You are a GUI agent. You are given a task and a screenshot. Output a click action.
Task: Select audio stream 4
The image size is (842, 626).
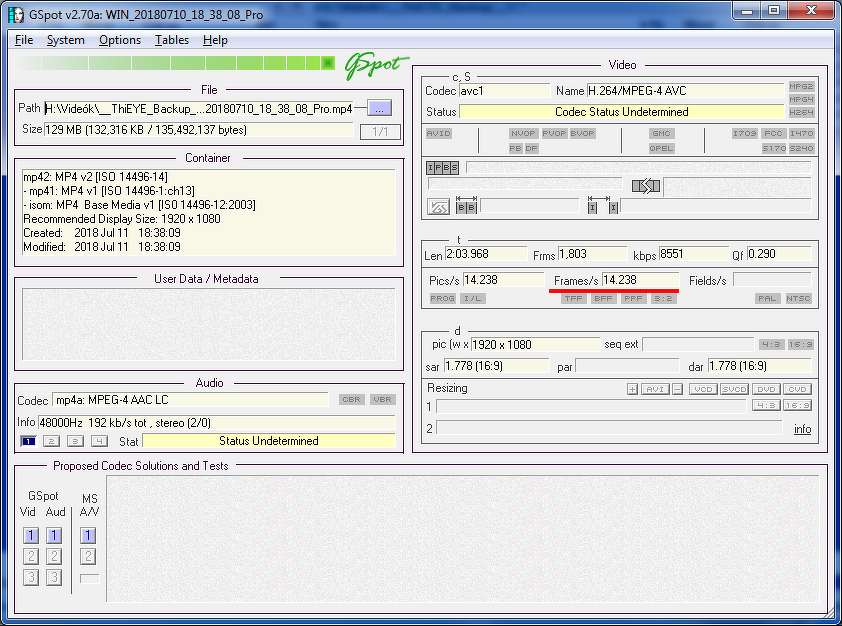(x=99, y=441)
